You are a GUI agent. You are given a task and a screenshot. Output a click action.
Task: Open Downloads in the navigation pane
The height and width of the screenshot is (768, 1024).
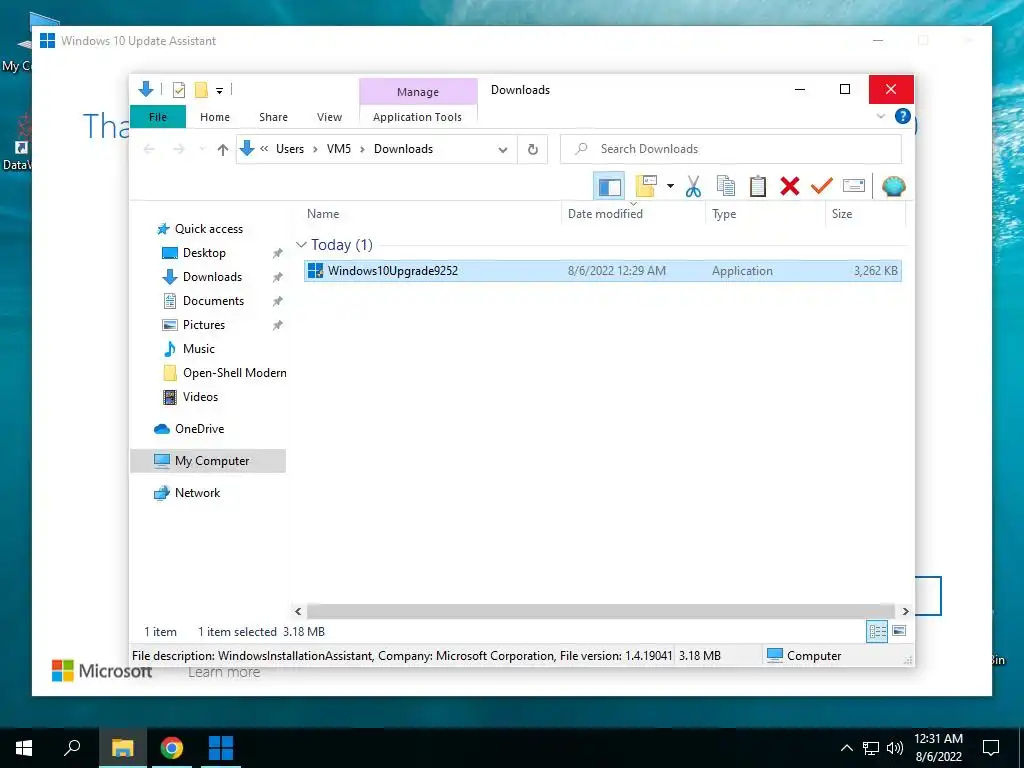pos(212,277)
